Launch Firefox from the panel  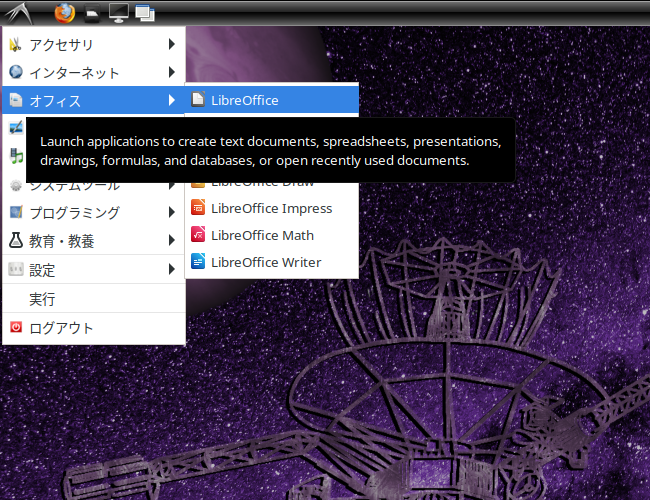tap(65, 13)
